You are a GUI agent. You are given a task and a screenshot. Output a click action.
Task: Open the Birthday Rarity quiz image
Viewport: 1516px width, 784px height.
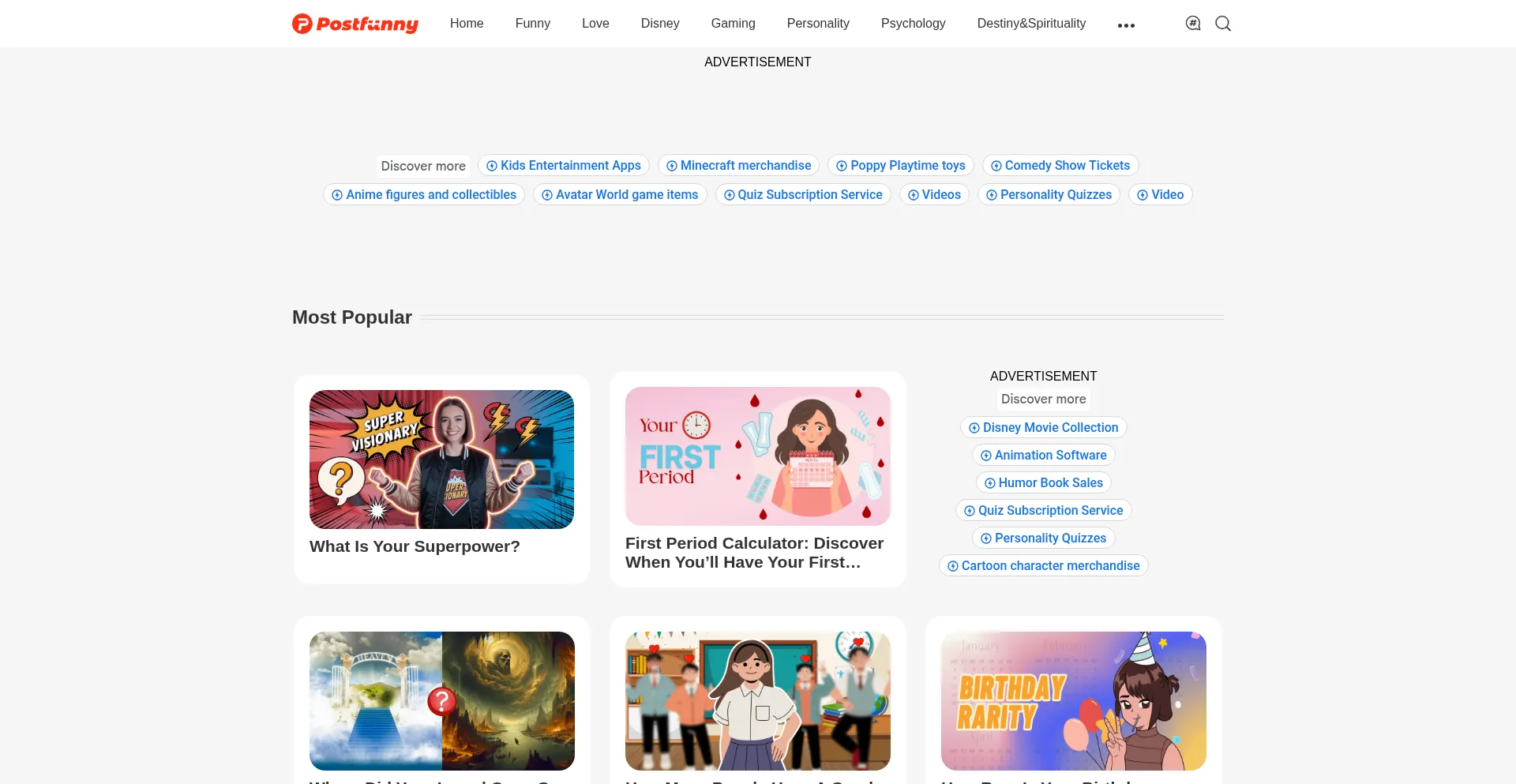[1074, 701]
